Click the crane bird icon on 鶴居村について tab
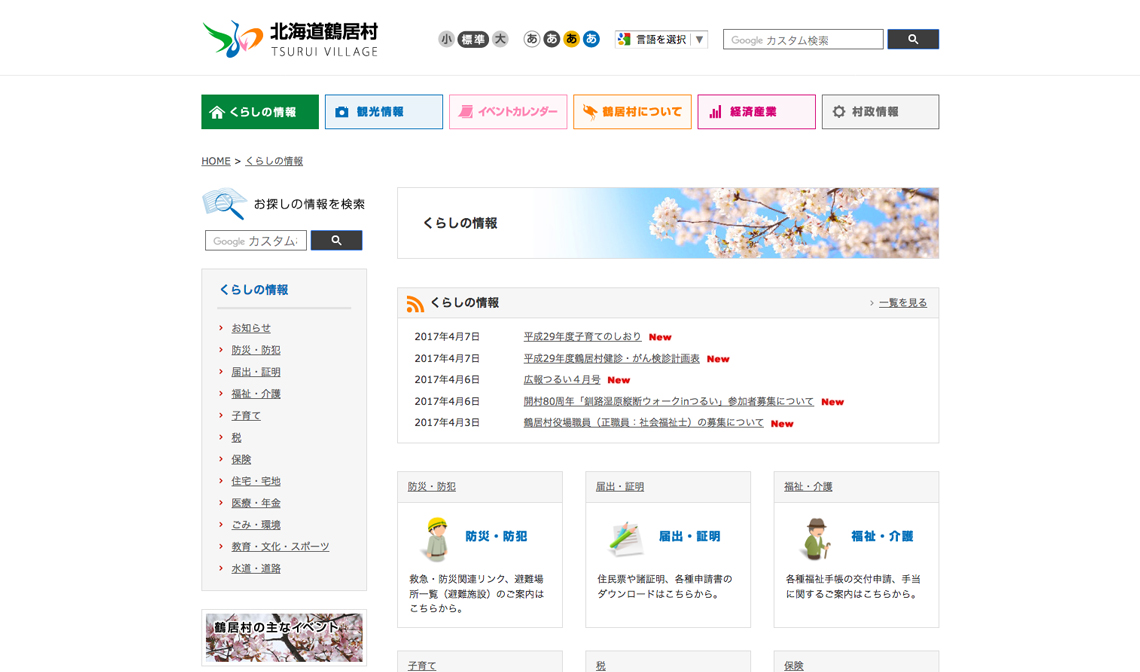Image resolution: width=1140 pixels, height=672 pixels. click(590, 112)
